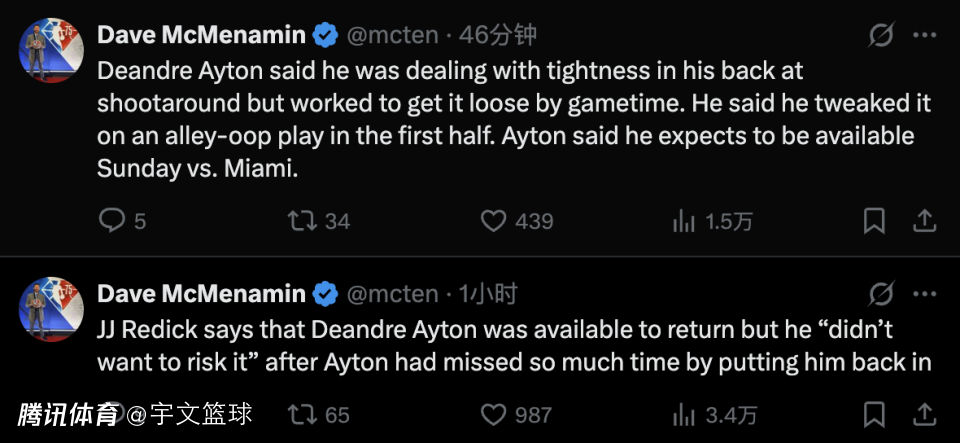View analytics for the first tweet
Screen dimensions: 960x443
(684, 220)
